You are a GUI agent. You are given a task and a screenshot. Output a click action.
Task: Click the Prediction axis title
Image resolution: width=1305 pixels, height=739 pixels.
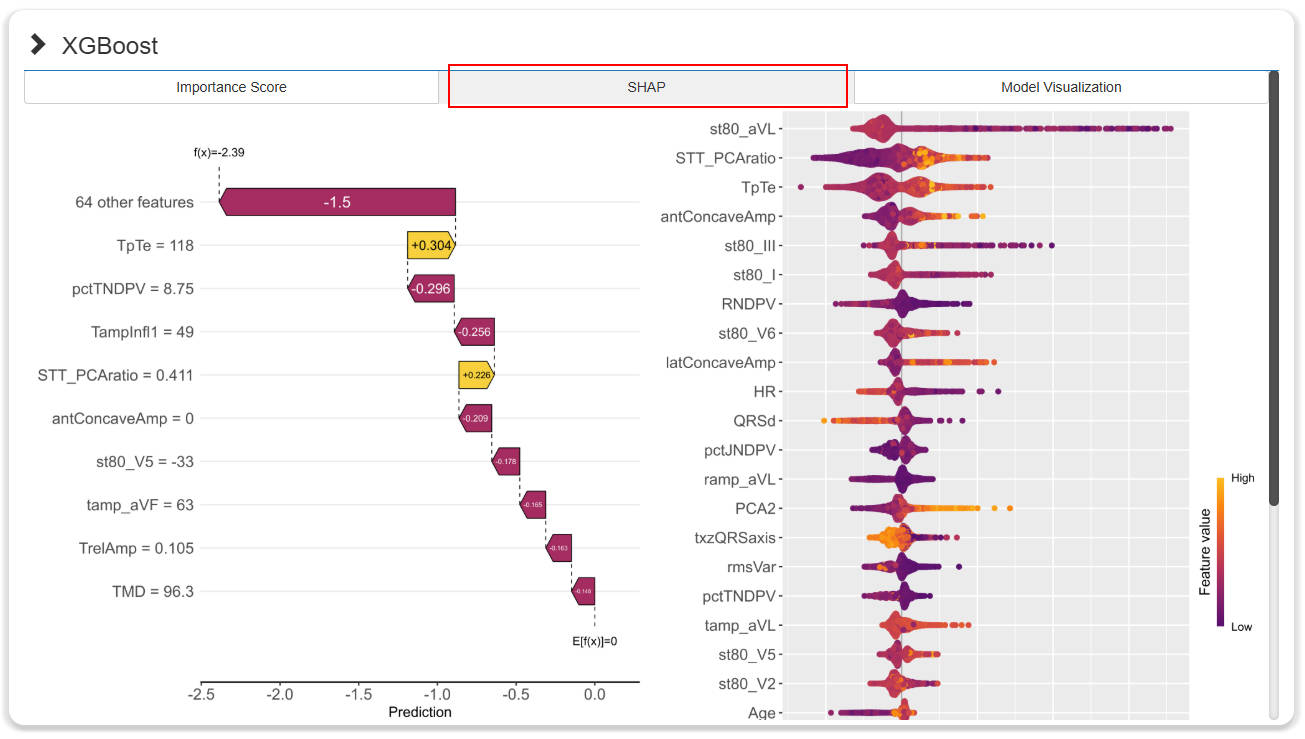point(419,712)
